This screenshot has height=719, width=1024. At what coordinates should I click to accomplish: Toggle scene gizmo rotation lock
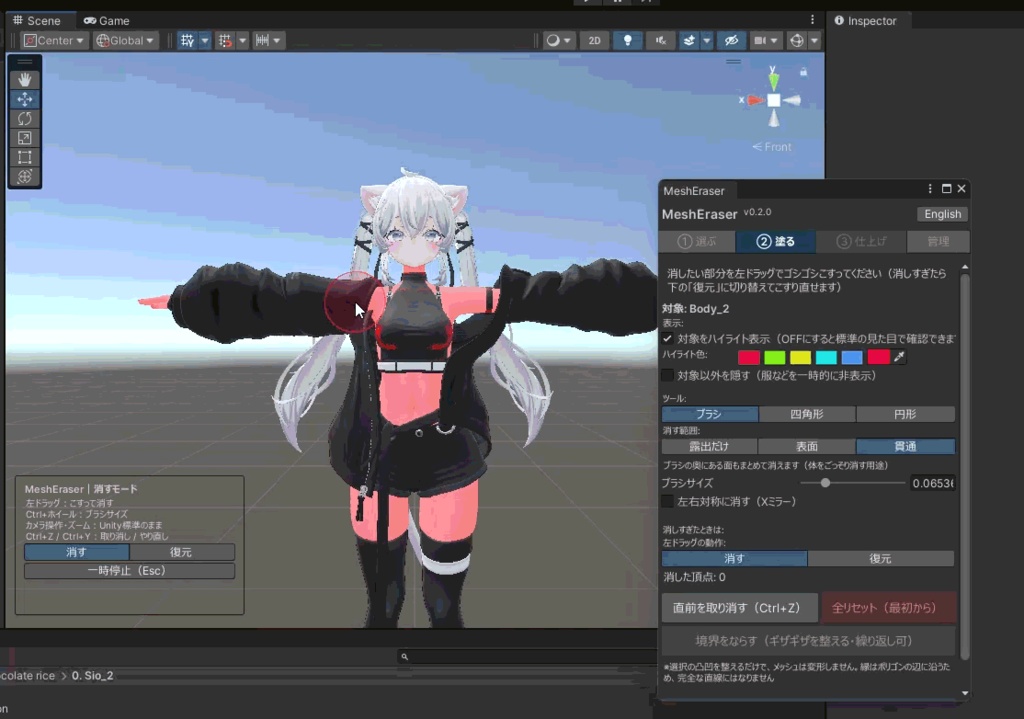[x=803, y=72]
